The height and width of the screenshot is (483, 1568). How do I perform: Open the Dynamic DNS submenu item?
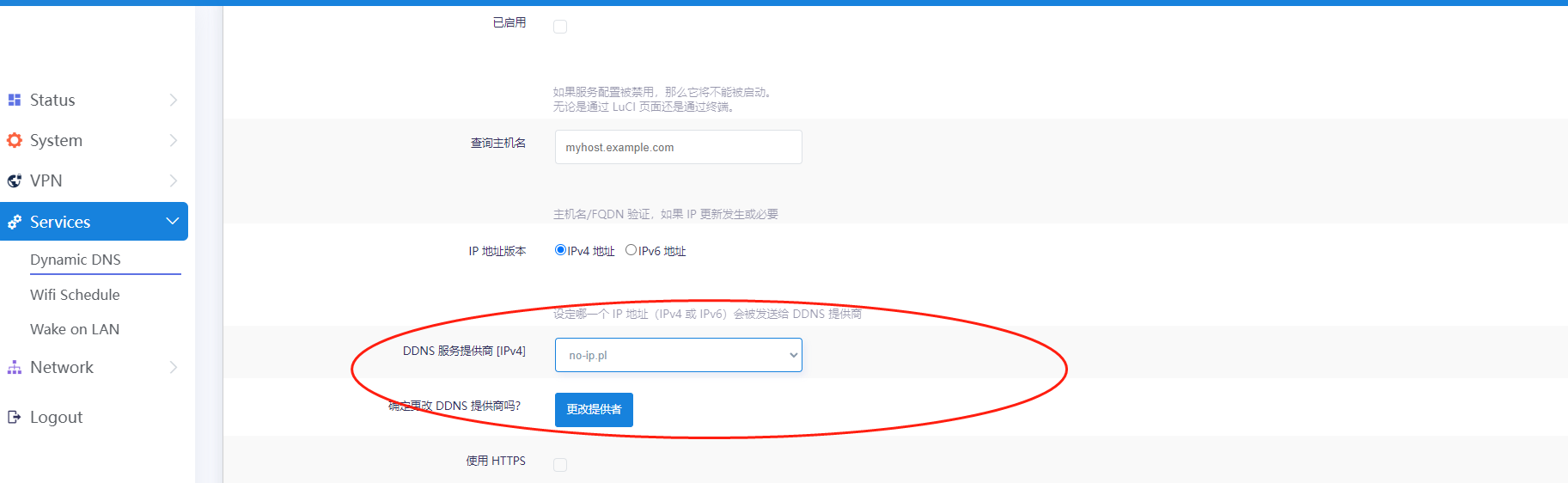(x=76, y=260)
